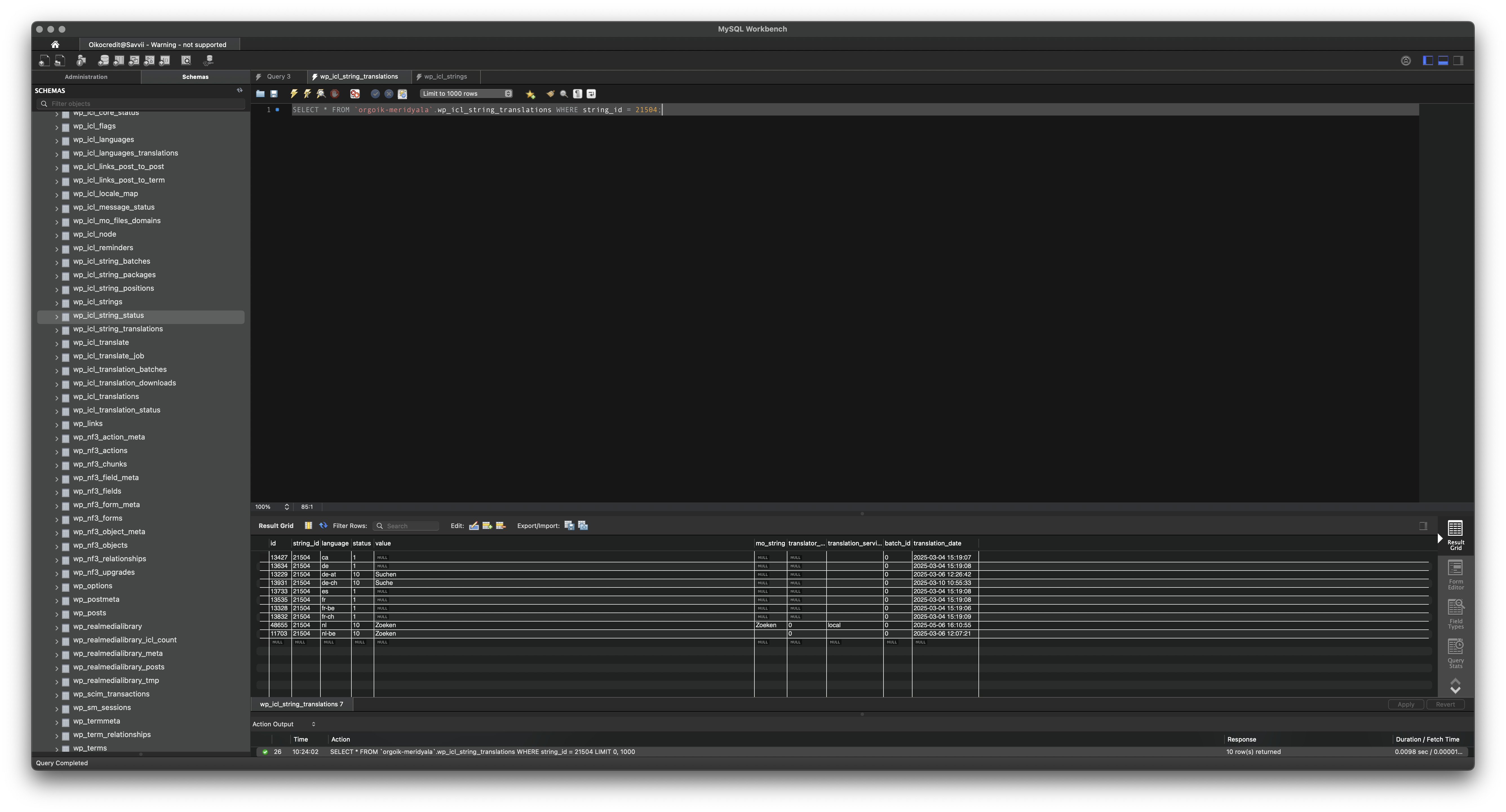
Task: Create new function icon
Action: [x=164, y=60]
